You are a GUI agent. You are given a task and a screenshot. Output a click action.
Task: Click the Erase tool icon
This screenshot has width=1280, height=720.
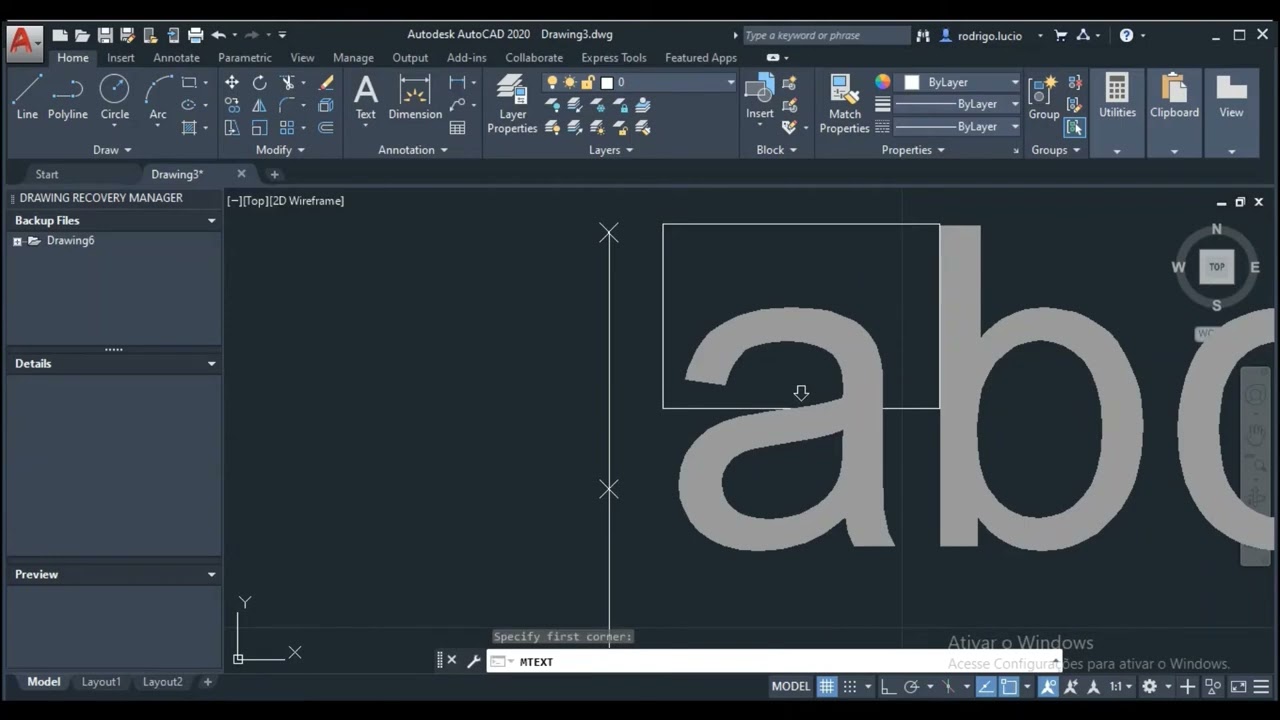click(326, 82)
